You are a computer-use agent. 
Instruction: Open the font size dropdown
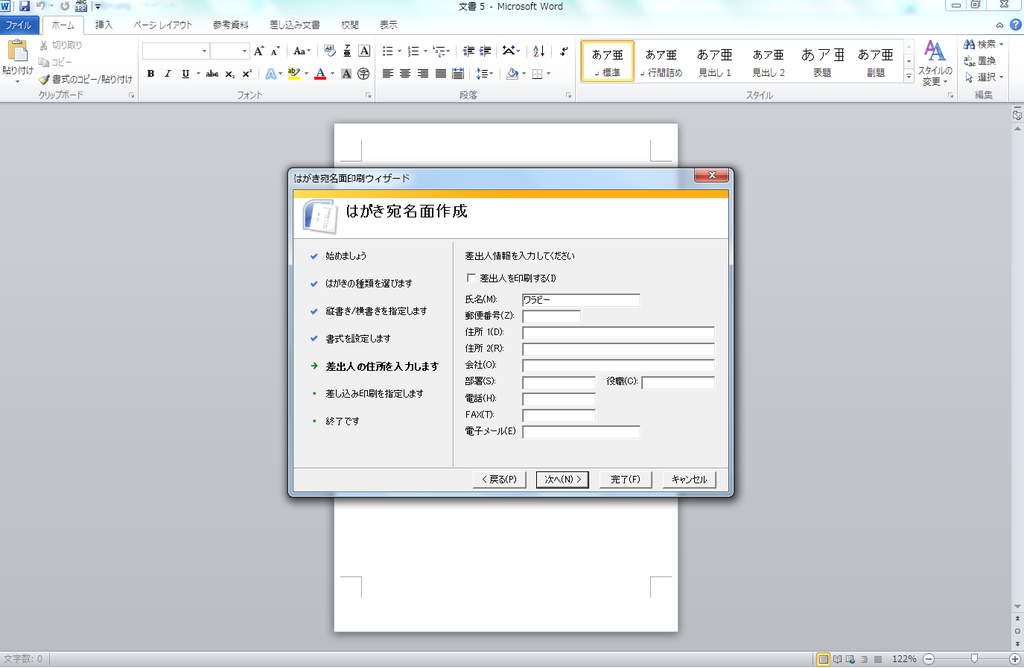point(244,51)
